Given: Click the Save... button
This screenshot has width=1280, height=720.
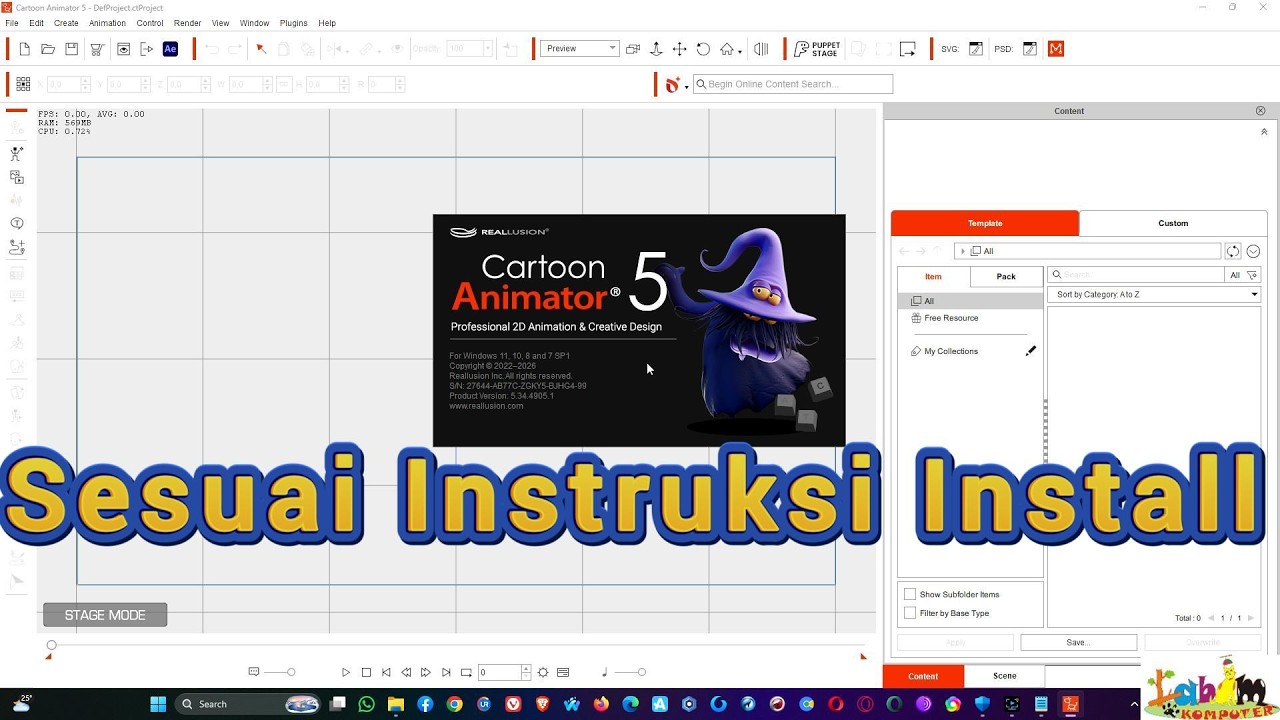Looking at the screenshot, I should pos(1078,643).
